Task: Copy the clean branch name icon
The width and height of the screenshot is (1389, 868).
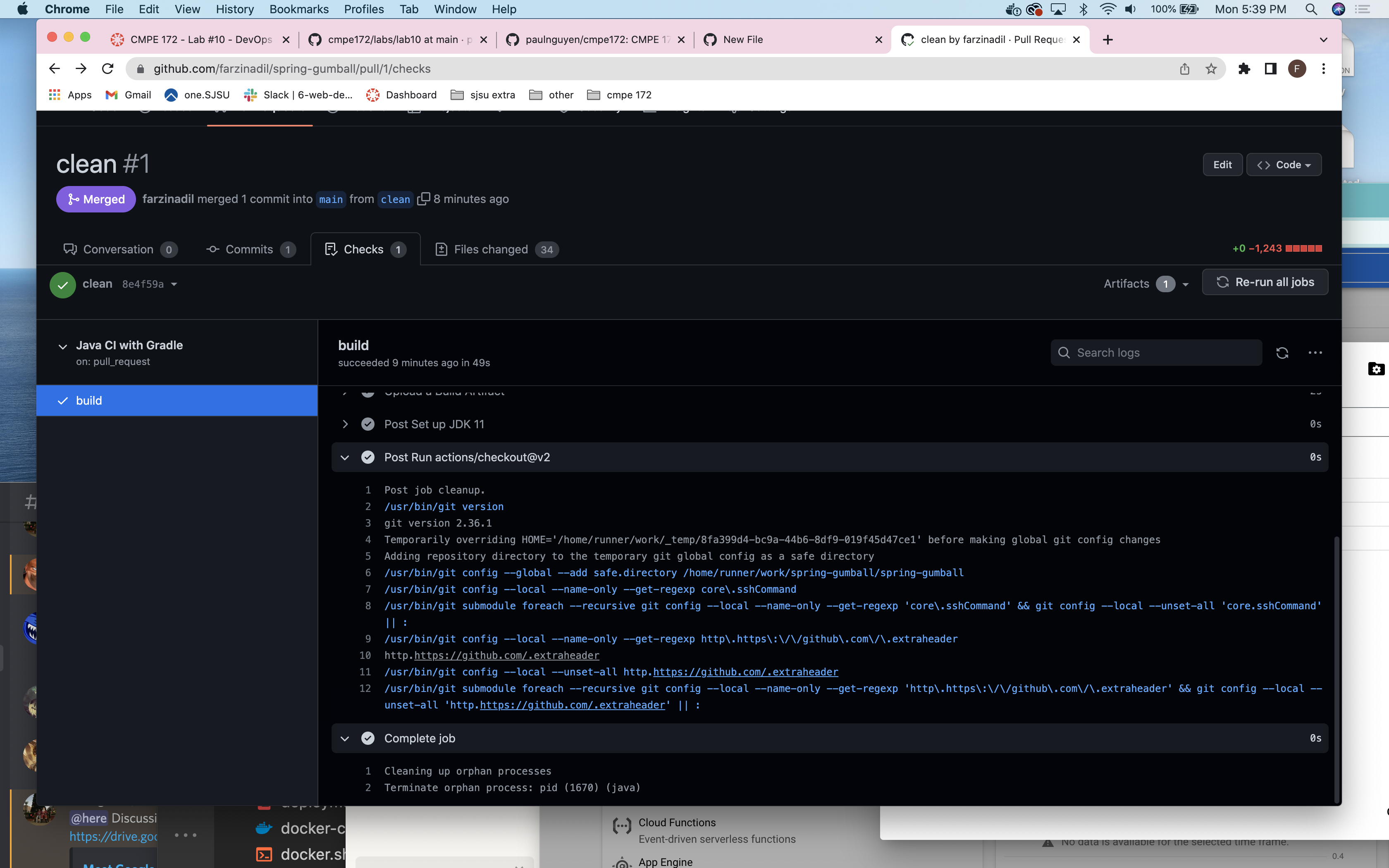Action: coord(423,199)
